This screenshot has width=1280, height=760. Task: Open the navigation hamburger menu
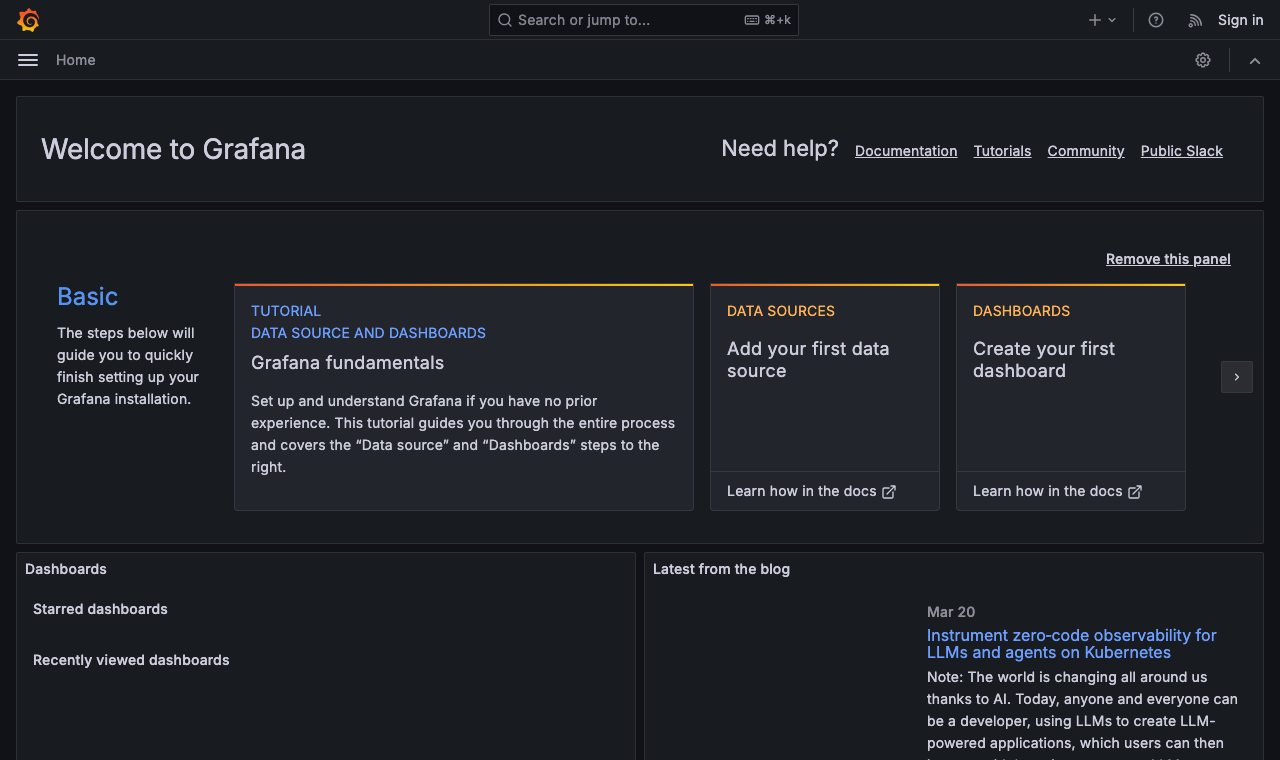(27, 60)
